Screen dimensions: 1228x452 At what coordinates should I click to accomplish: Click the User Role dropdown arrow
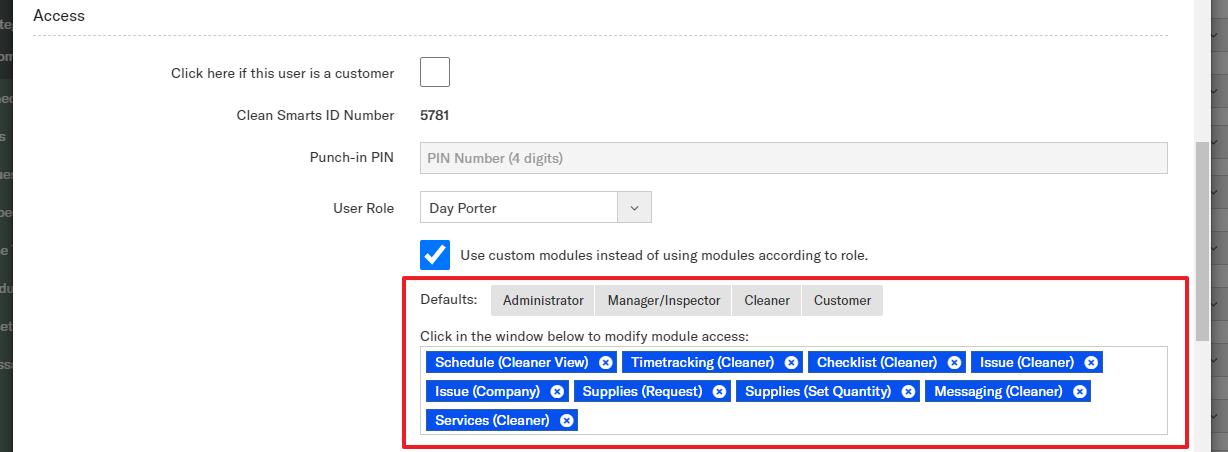pyautogui.click(x=634, y=208)
